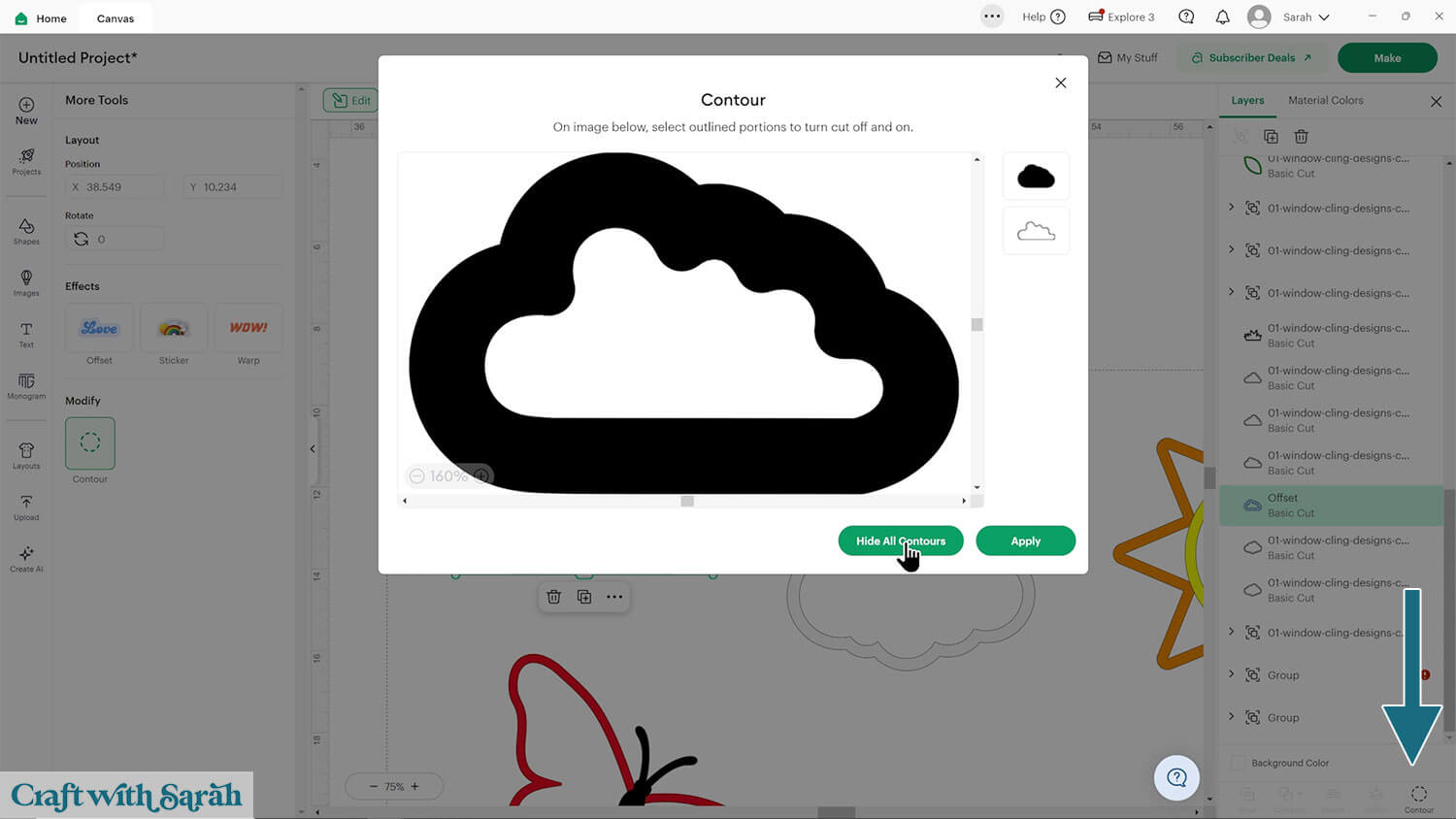Screen dimensions: 1456x819
Task: Open the Layouts tool
Action: [26, 456]
